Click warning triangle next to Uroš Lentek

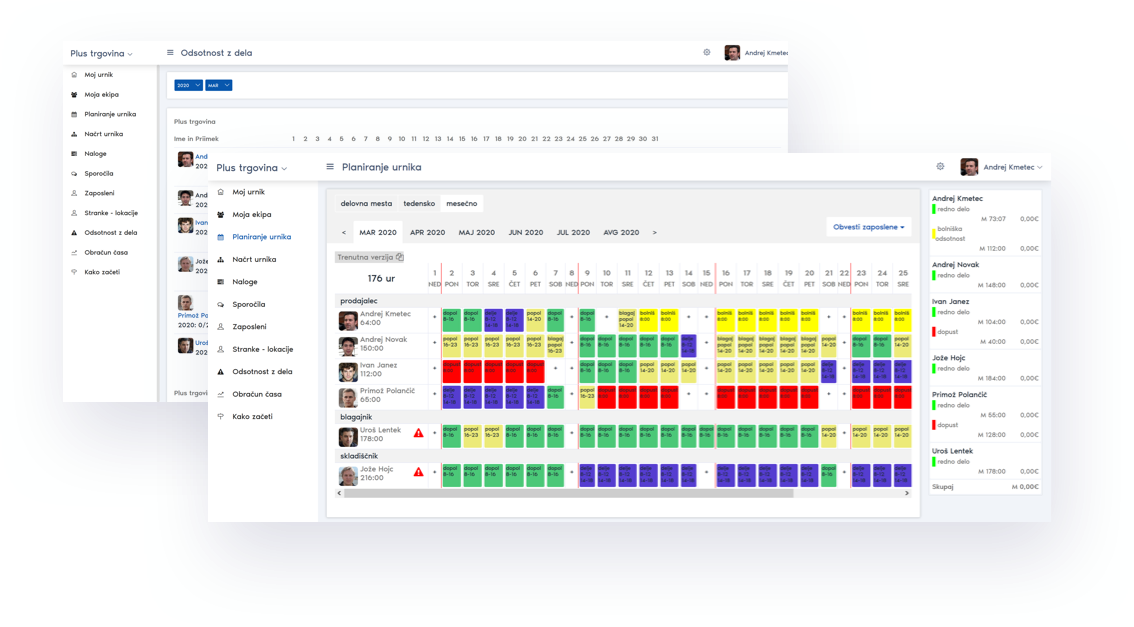point(418,433)
